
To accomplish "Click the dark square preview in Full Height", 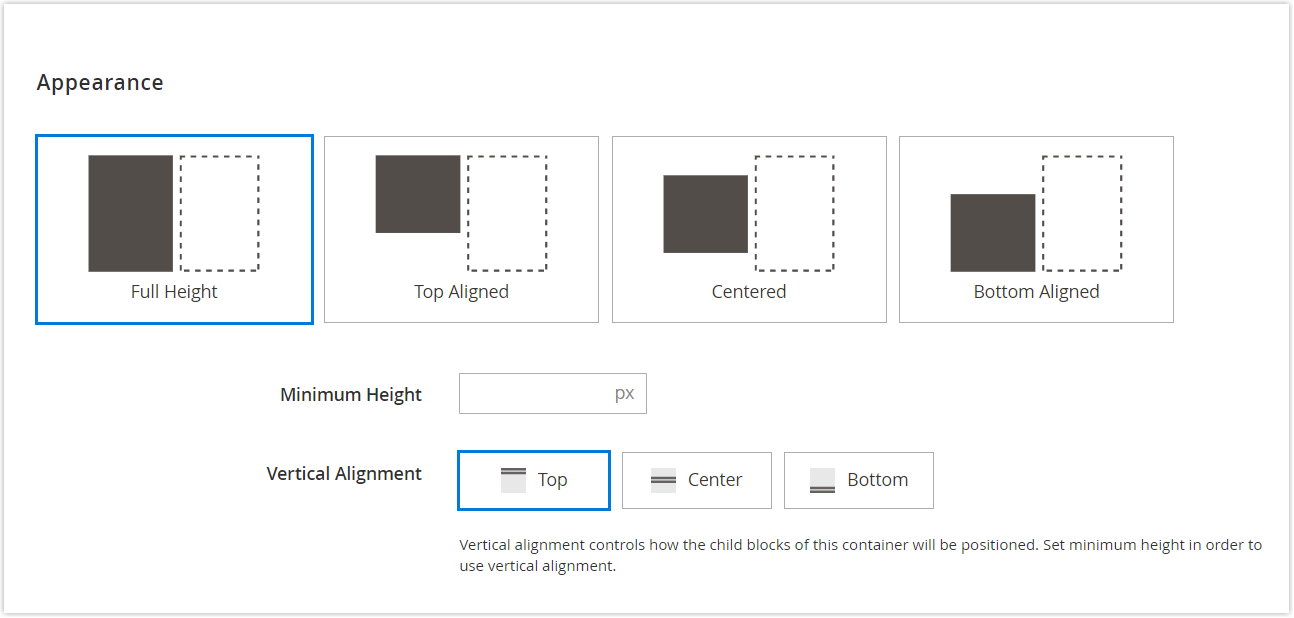I will (x=130, y=213).
